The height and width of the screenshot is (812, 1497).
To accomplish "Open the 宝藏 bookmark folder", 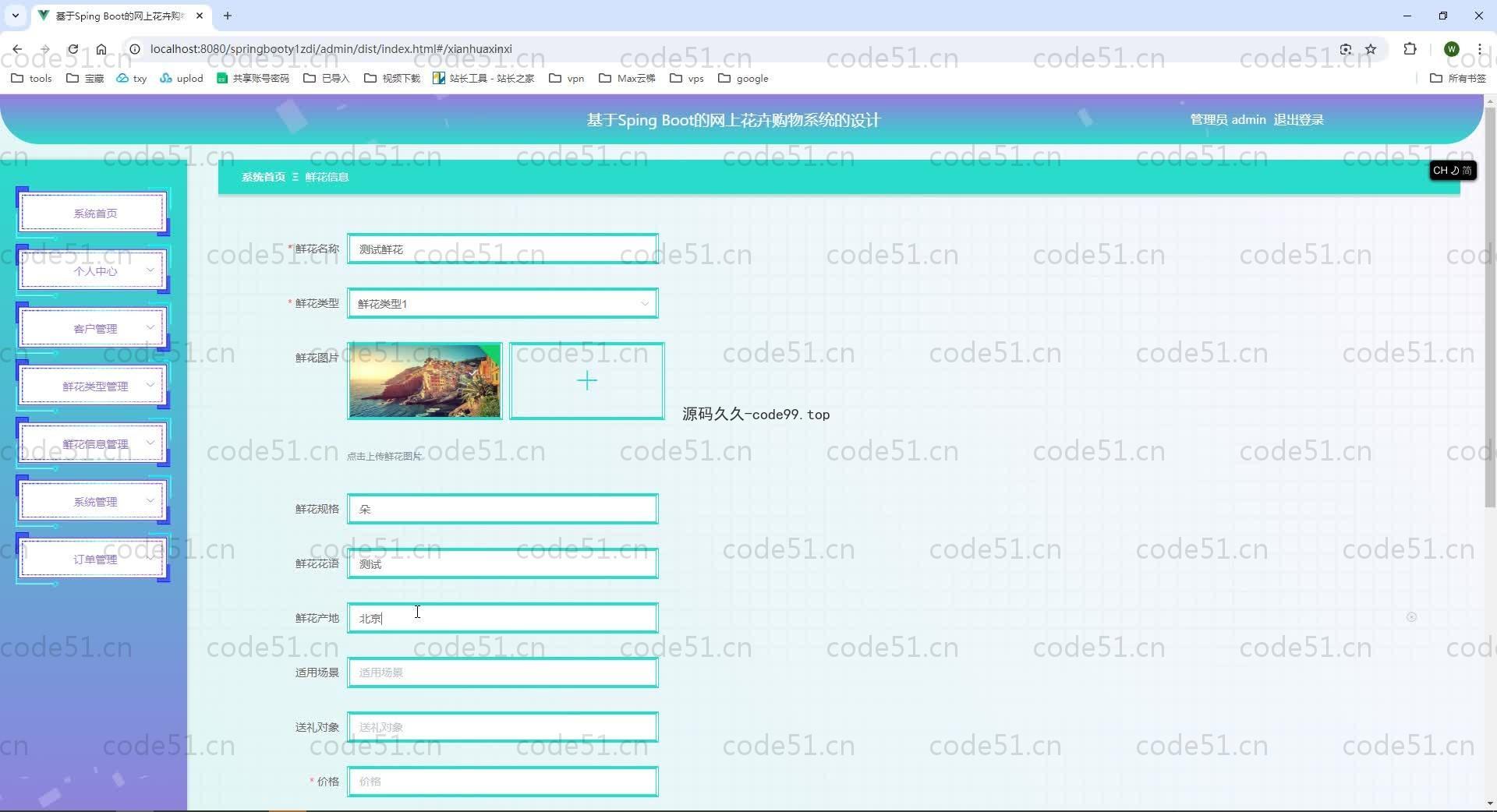I will pos(85,78).
